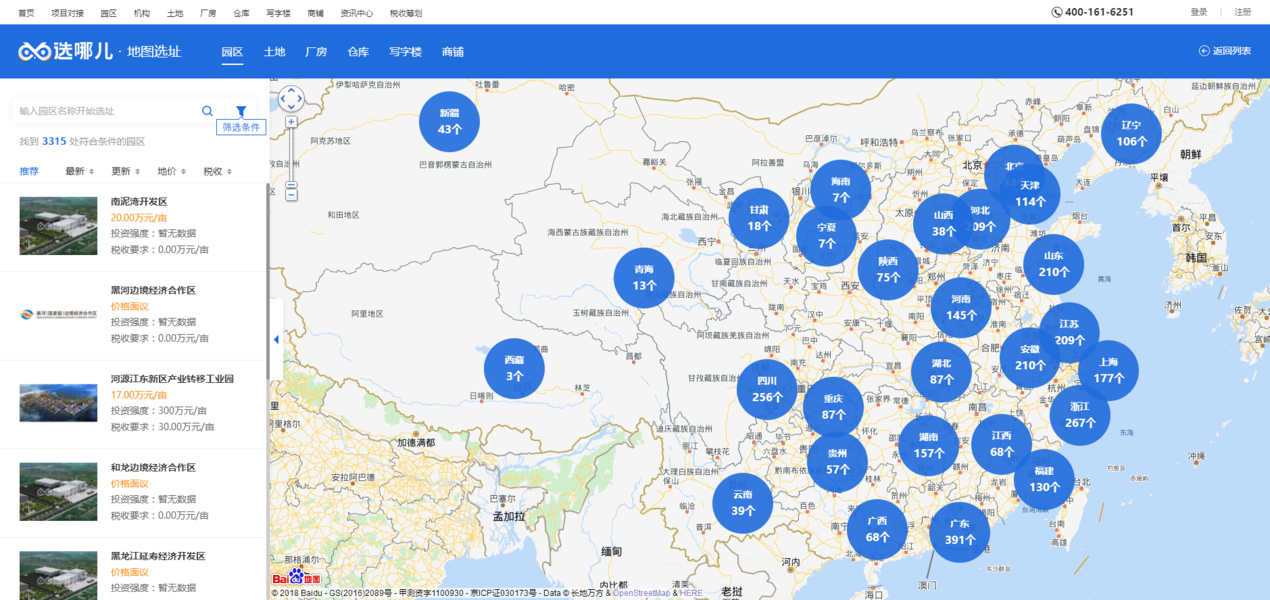Click the map pan compass control
Image resolution: width=1270 pixels, height=600 pixels.
[x=290, y=98]
